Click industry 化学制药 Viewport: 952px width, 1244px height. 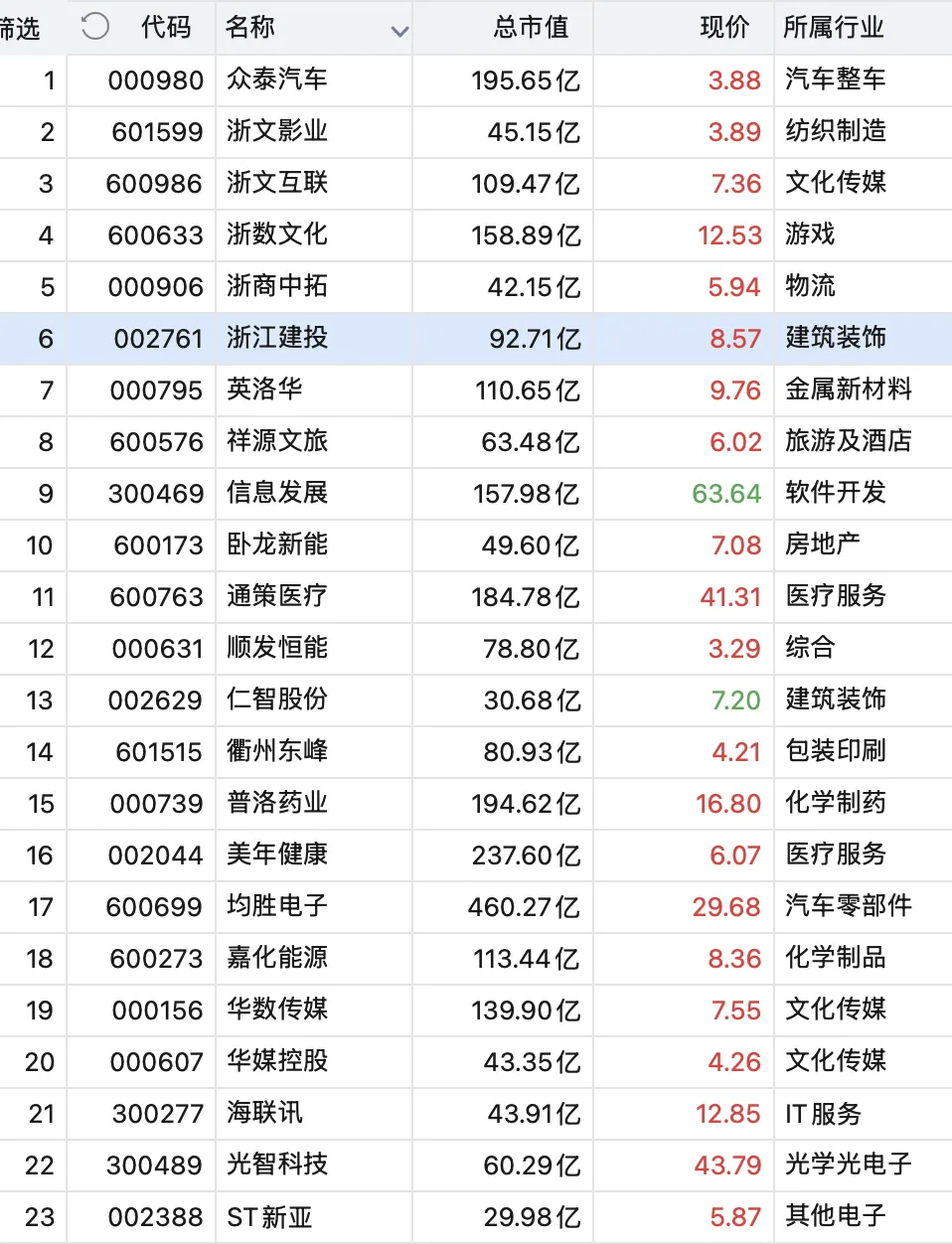pos(836,803)
